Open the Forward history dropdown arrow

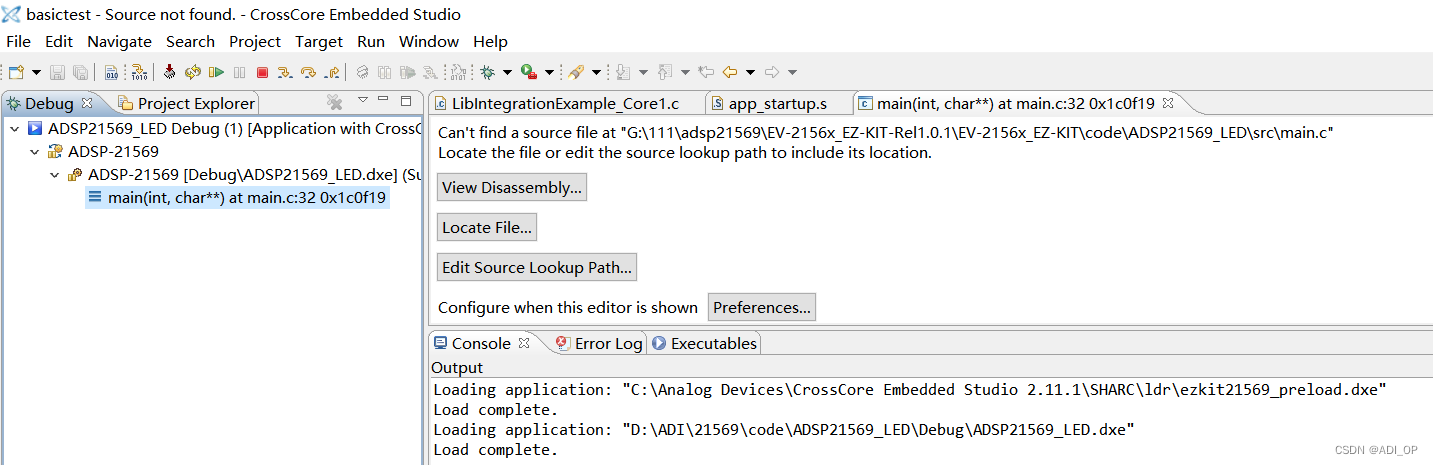(x=792, y=72)
